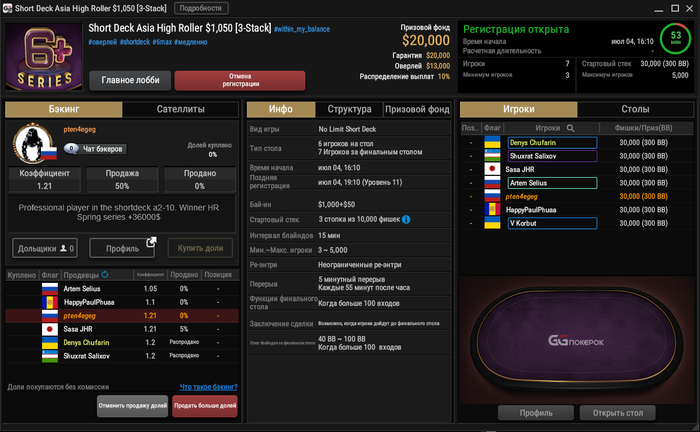This screenshot has width=700, height=432.
Task: Click Продать больше долей button
Action: pyautogui.click(x=205, y=406)
